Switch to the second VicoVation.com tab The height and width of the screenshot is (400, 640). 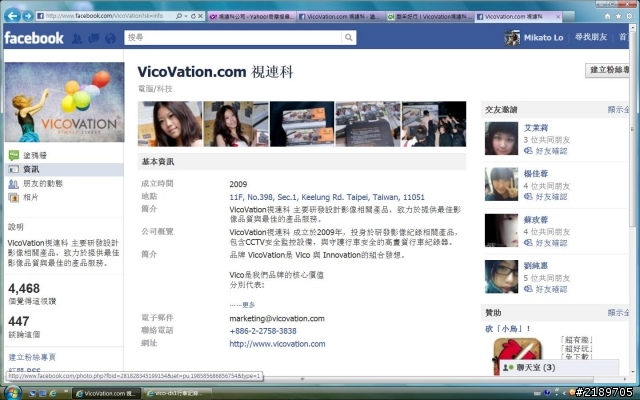click(340, 17)
